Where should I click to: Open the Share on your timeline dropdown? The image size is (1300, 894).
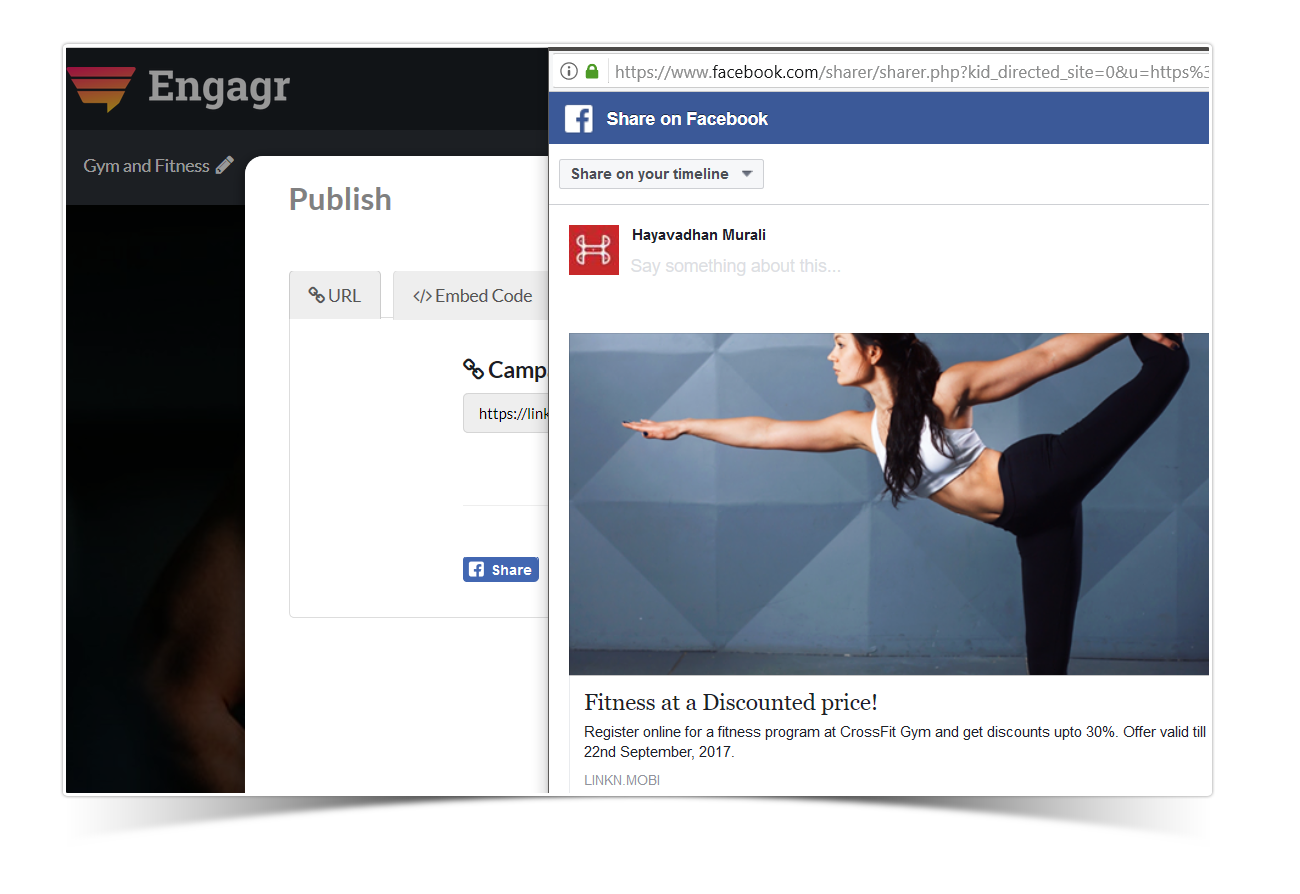(661, 174)
